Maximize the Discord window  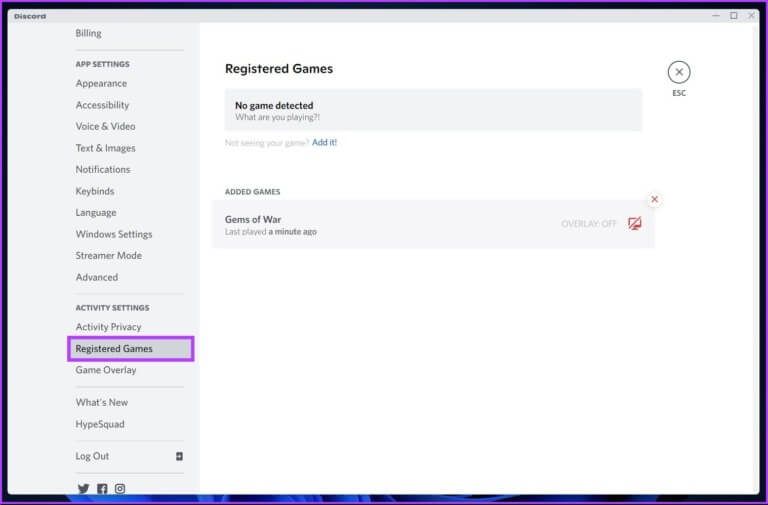pos(734,16)
